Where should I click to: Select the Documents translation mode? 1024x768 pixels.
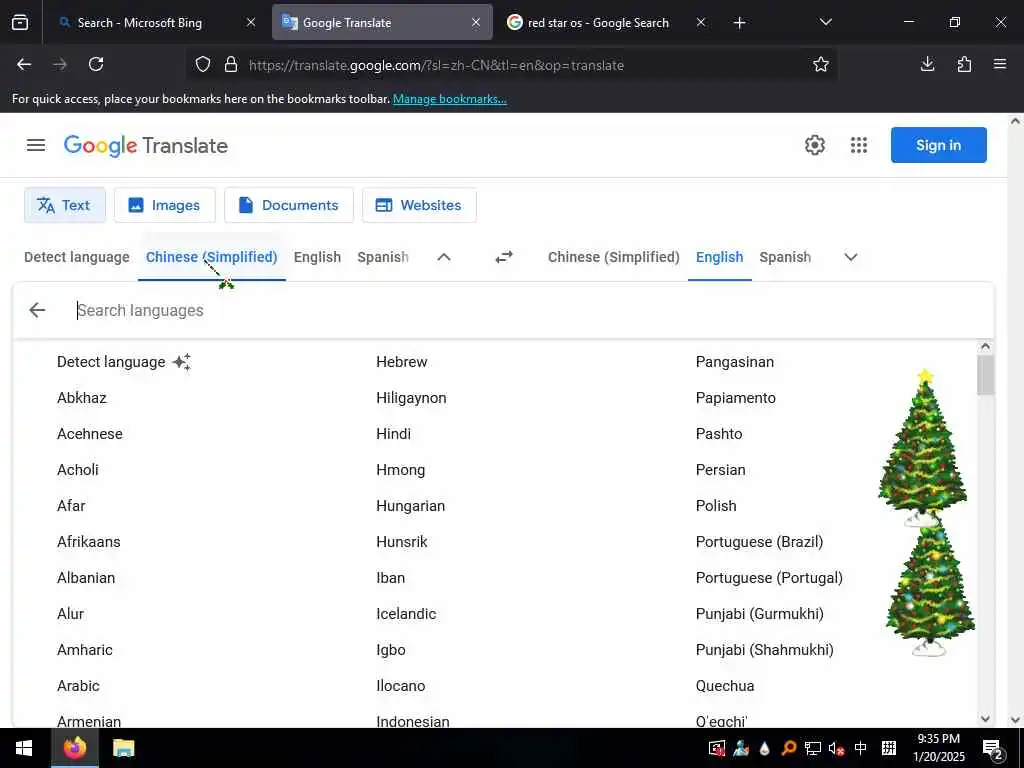pyautogui.click(x=289, y=205)
